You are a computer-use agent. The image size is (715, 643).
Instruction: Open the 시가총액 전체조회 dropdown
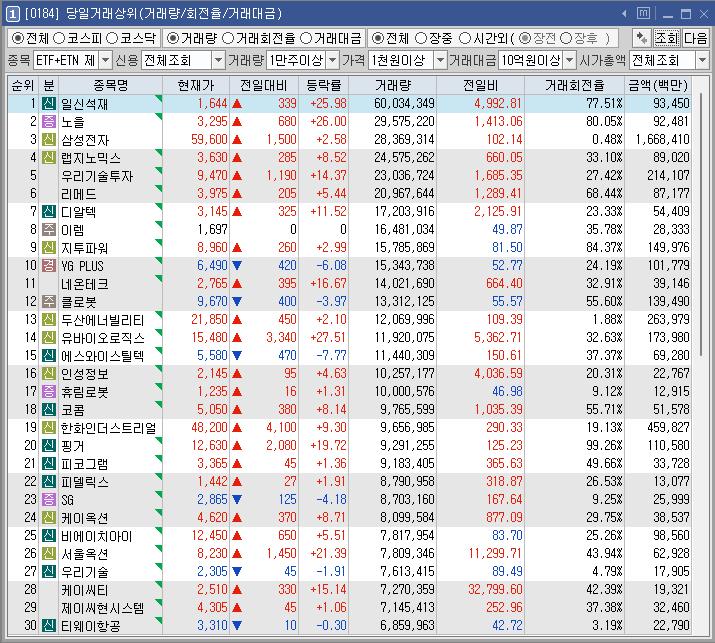(702, 60)
